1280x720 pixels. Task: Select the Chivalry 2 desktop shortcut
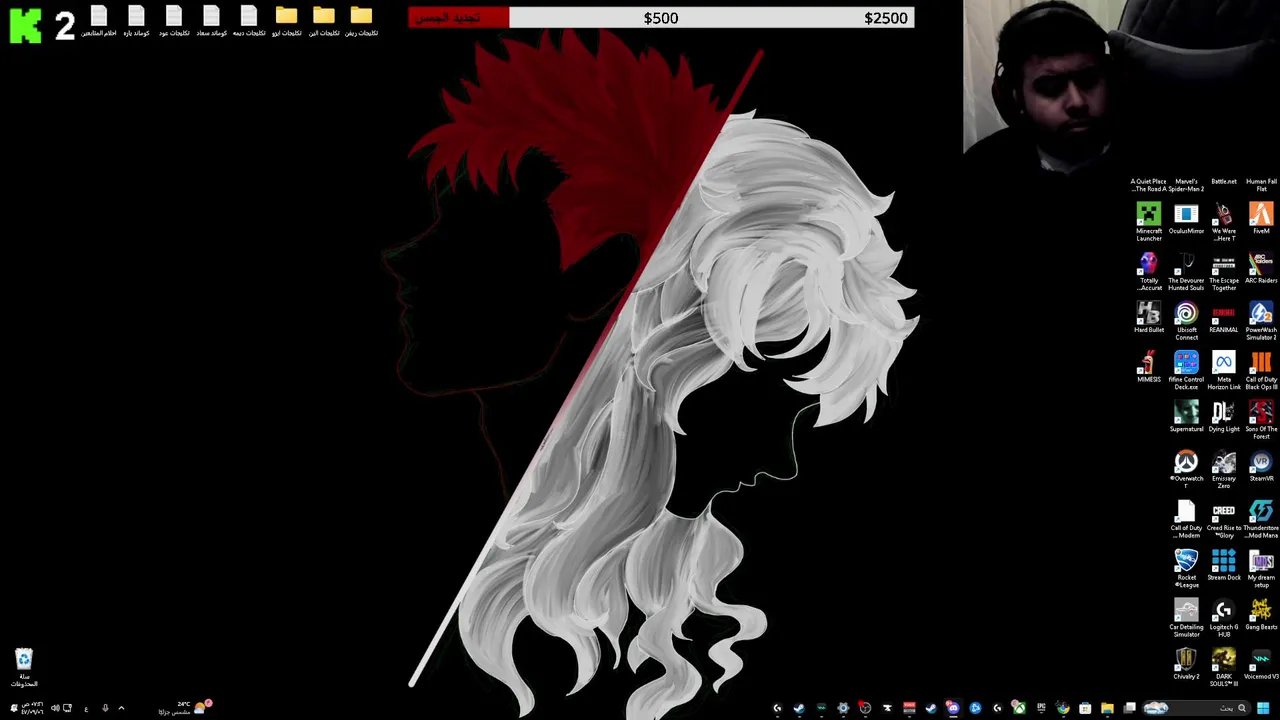click(1186, 664)
